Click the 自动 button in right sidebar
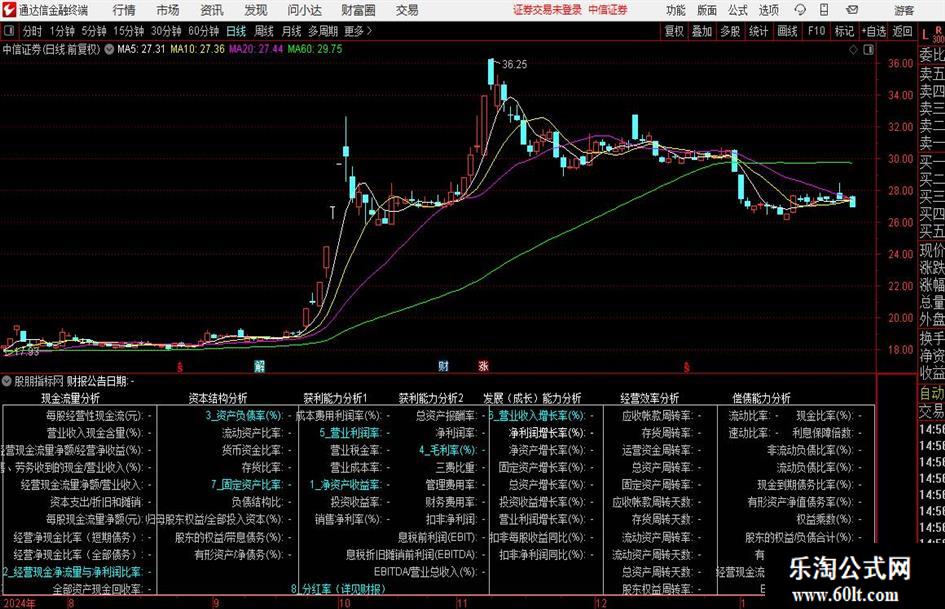 932,393
